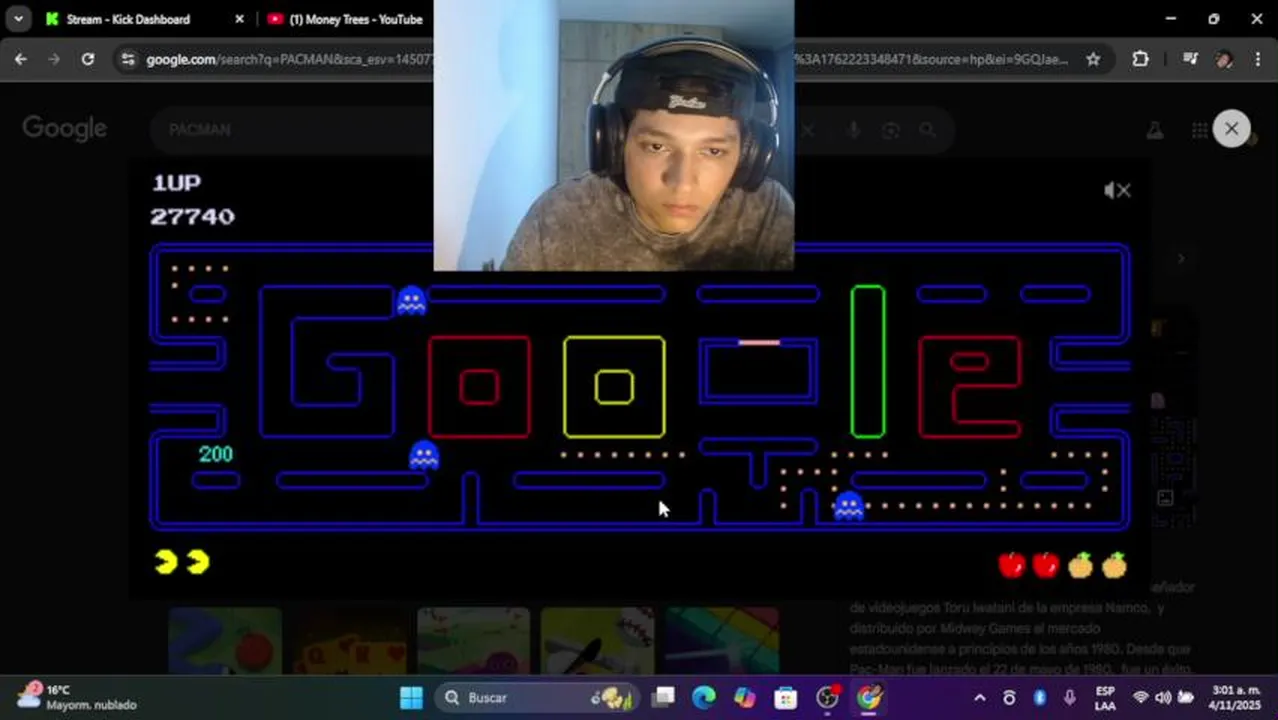Launch Microsoft Edge from taskbar
1278x720 pixels.
[704, 697]
